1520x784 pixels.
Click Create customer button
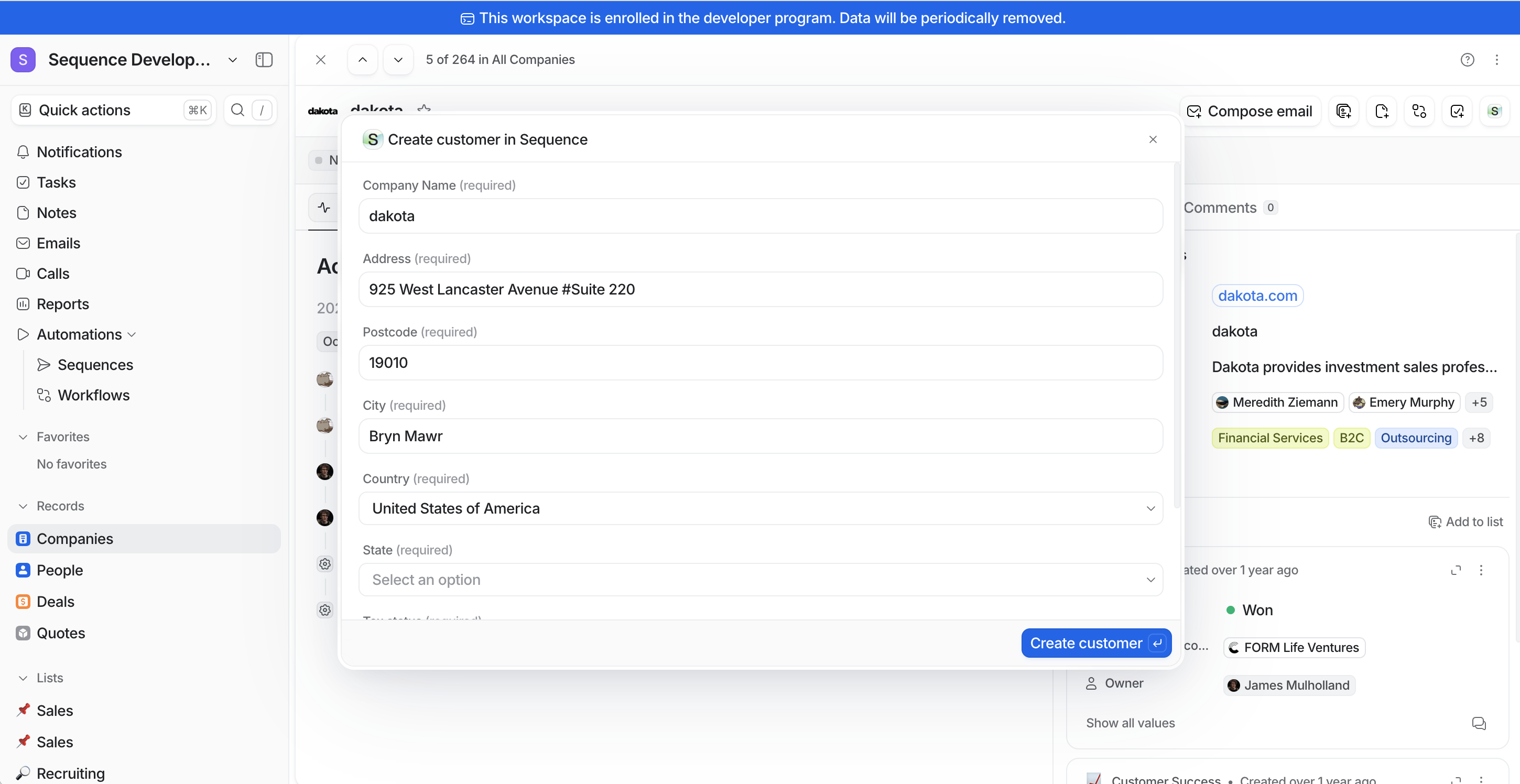(x=1096, y=643)
